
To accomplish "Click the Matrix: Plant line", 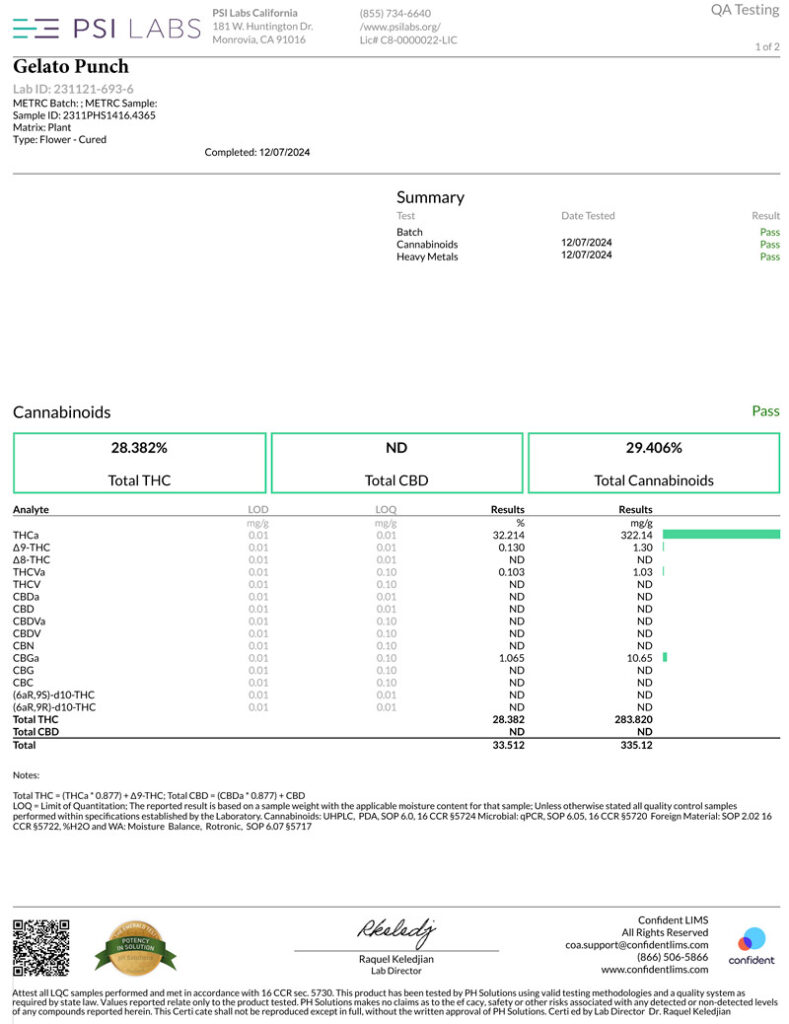I will click(x=42, y=127).
